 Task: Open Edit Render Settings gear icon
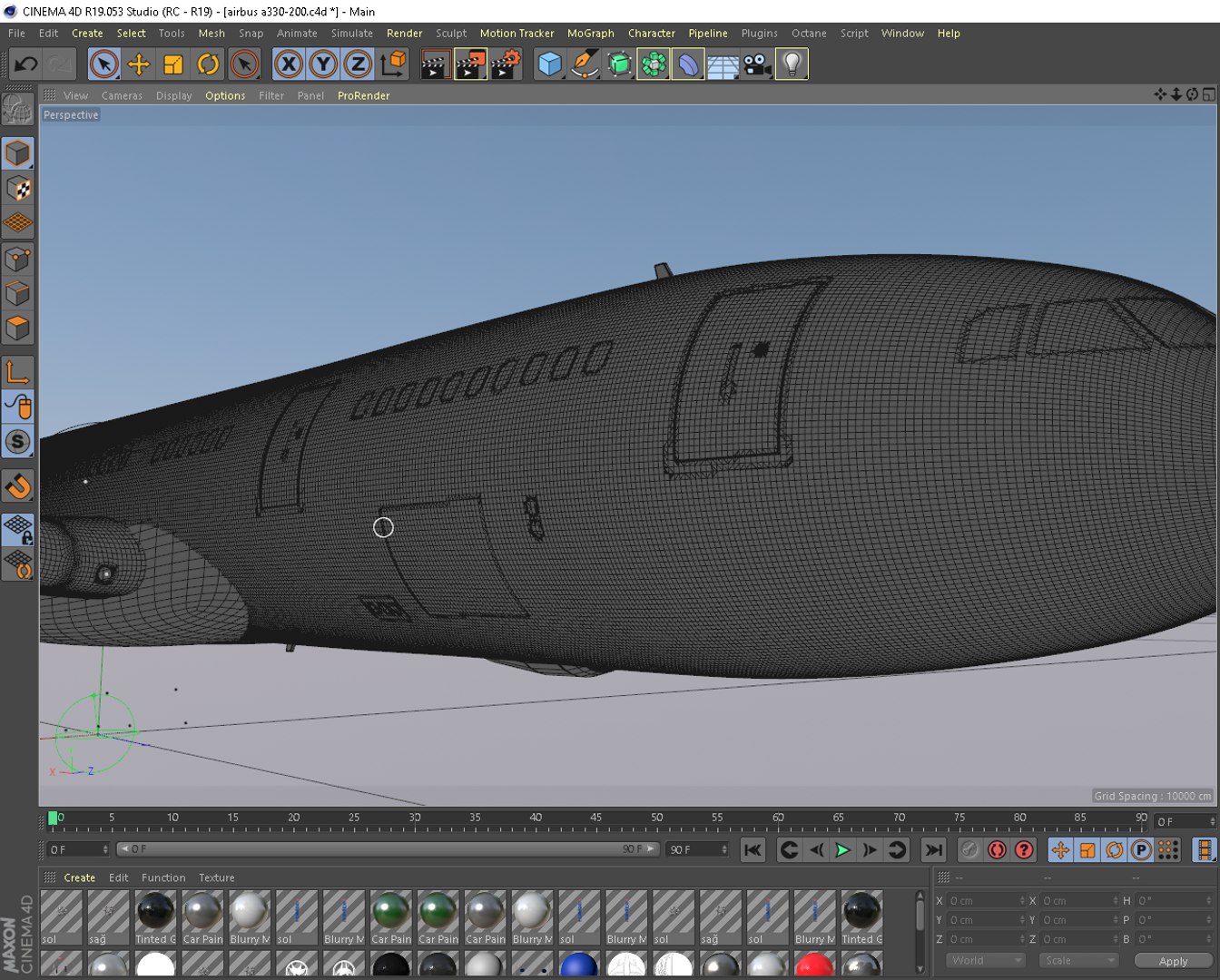(x=507, y=64)
